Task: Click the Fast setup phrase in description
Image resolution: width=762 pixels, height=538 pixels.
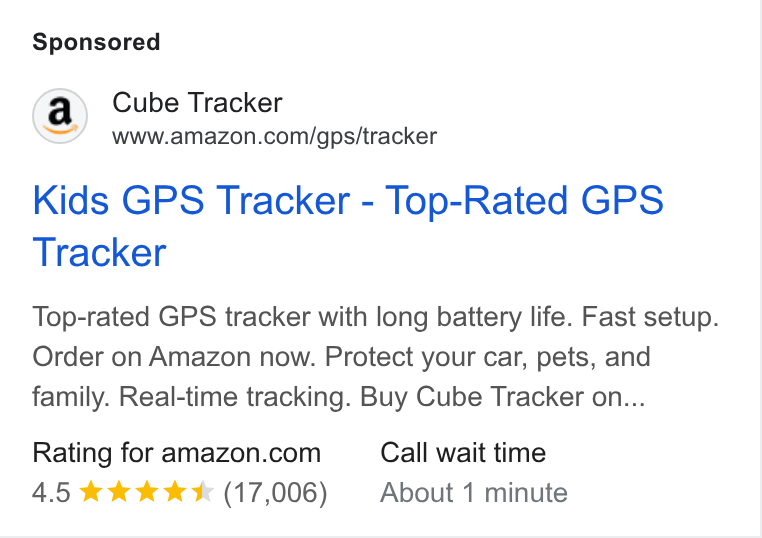Action: pyautogui.click(x=650, y=317)
